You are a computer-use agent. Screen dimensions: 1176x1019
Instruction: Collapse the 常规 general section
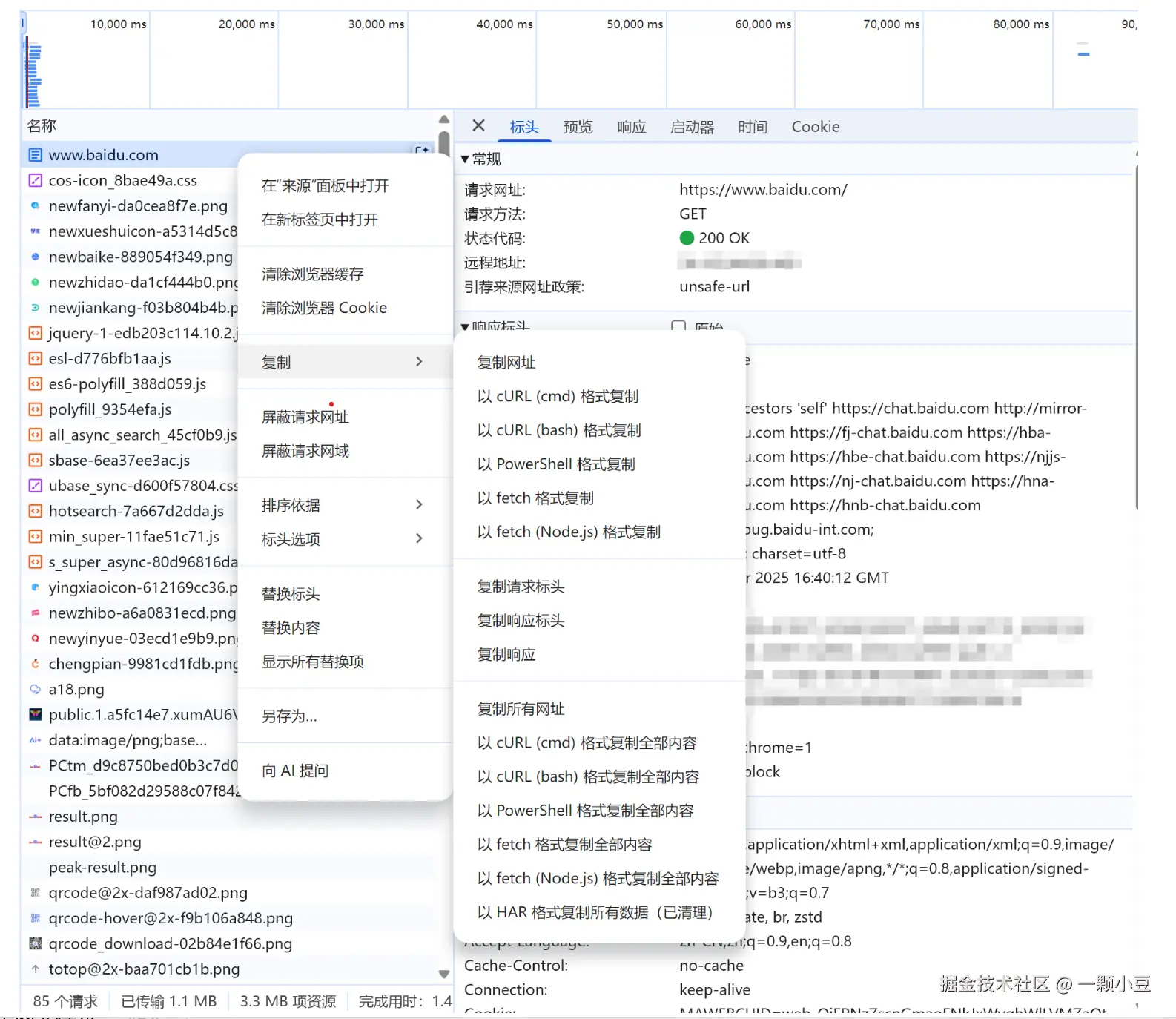click(465, 159)
